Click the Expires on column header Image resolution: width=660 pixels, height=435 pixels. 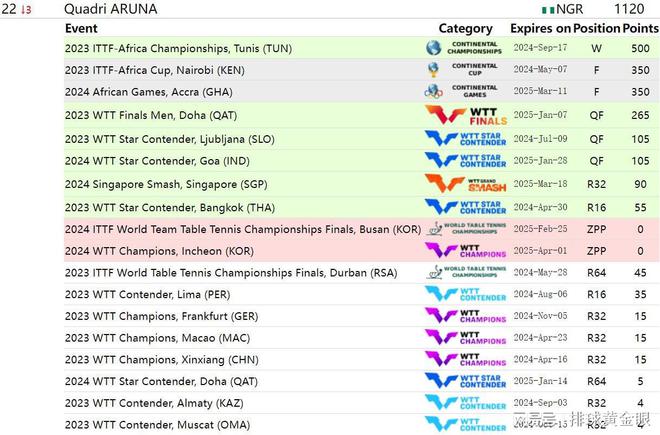pyautogui.click(x=540, y=28)
